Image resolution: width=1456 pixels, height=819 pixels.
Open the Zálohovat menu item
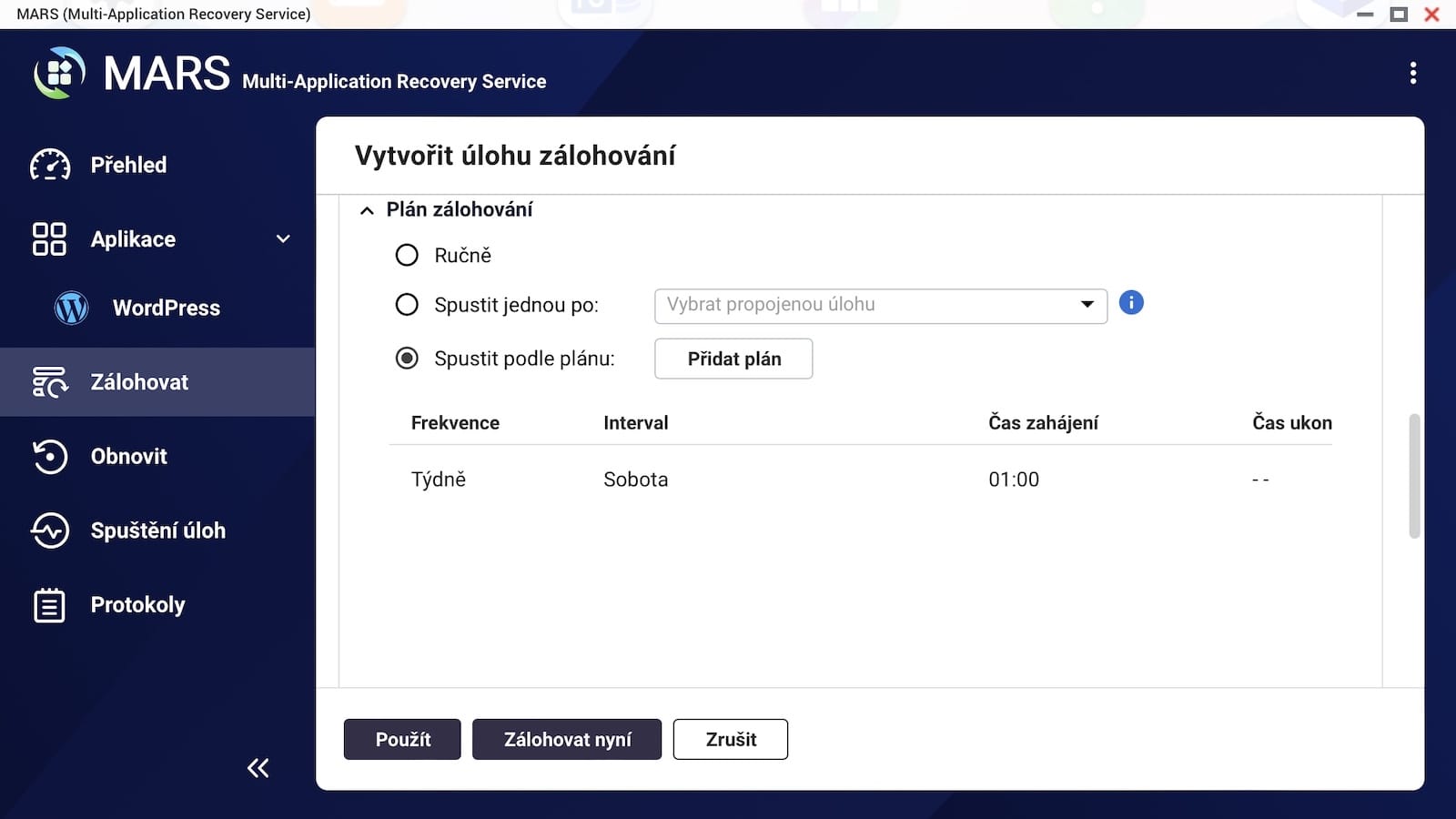point(139,382)
